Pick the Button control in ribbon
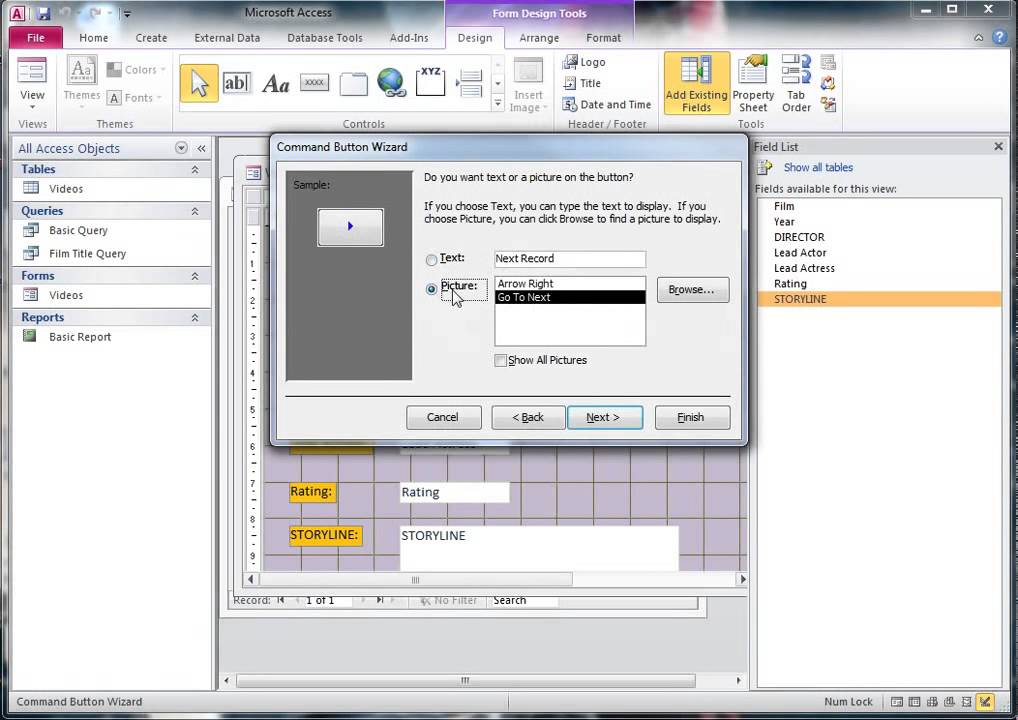The image size is (1018, 720). [314, 82]
